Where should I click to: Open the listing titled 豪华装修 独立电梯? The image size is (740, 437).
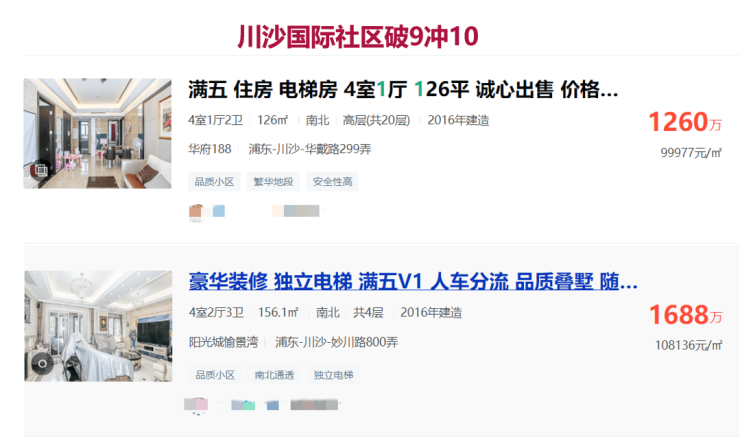413,282
